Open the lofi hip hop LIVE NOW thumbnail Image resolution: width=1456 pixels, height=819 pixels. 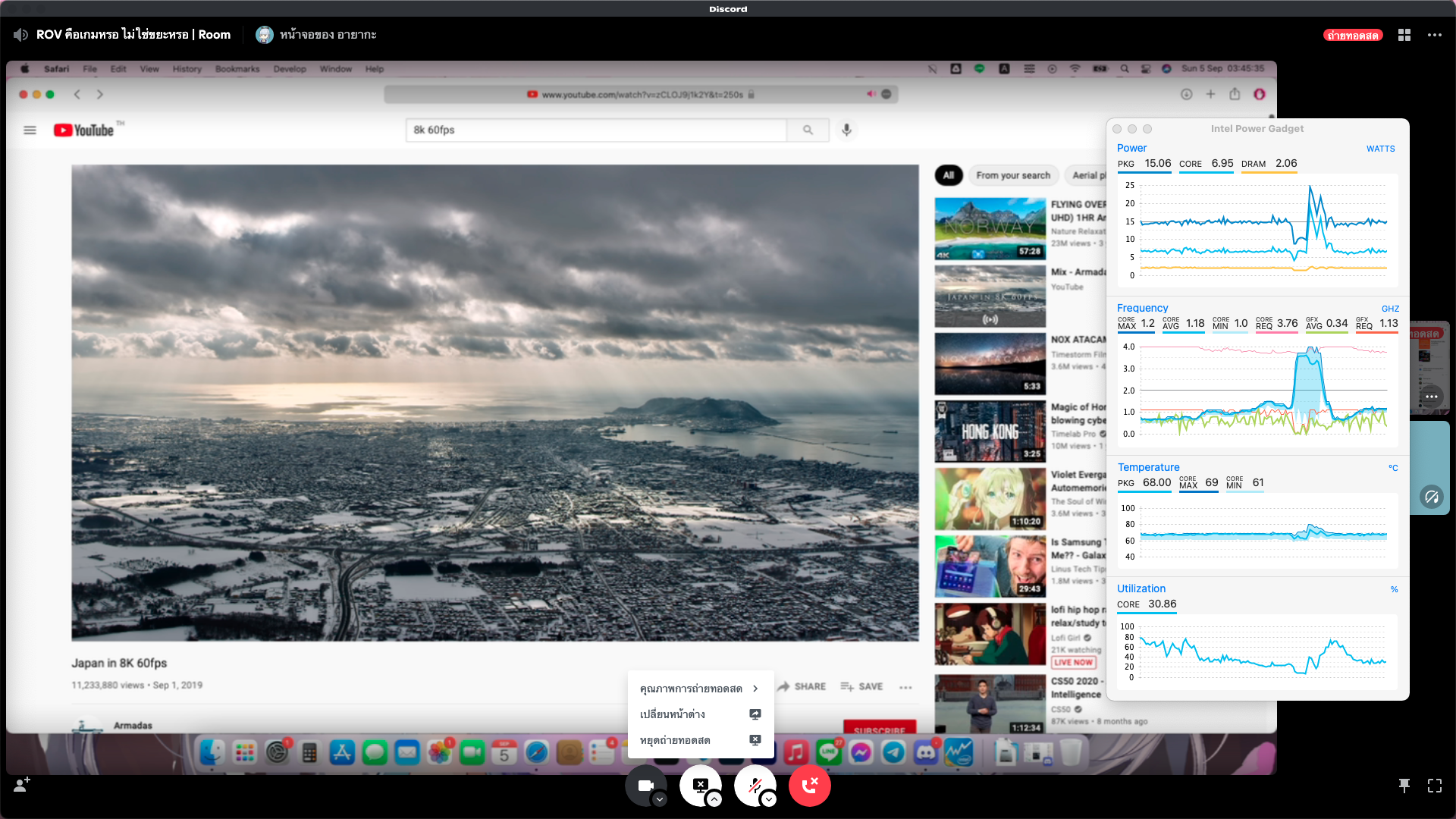click(990, 635)
